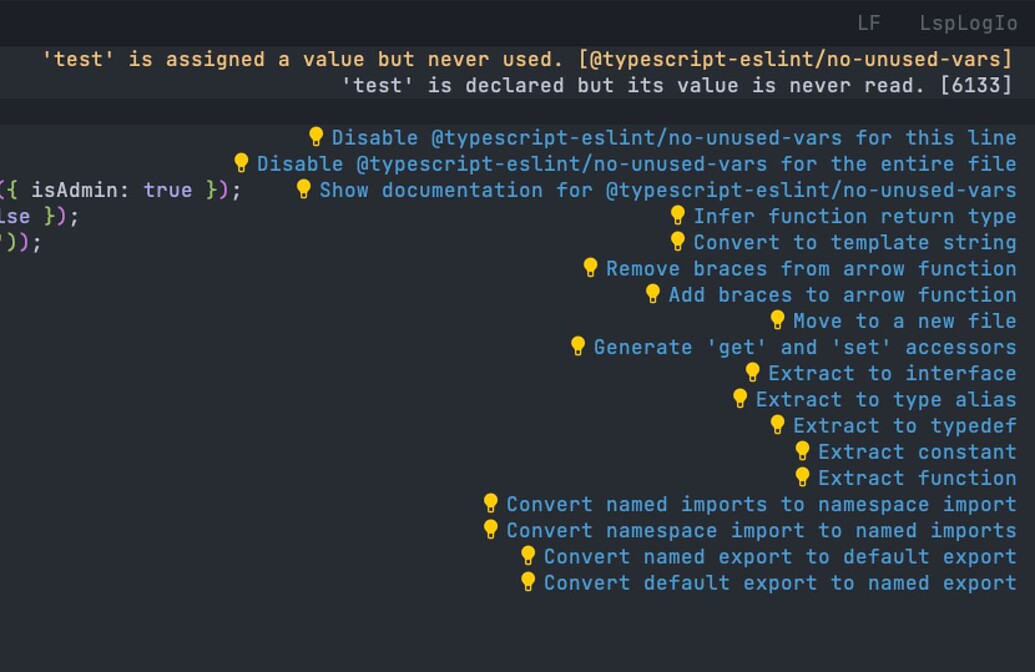The image size is (1035, 672).
Task: Click lightbulb icon for 'Infer function return type'
Action: coord(678,215)
